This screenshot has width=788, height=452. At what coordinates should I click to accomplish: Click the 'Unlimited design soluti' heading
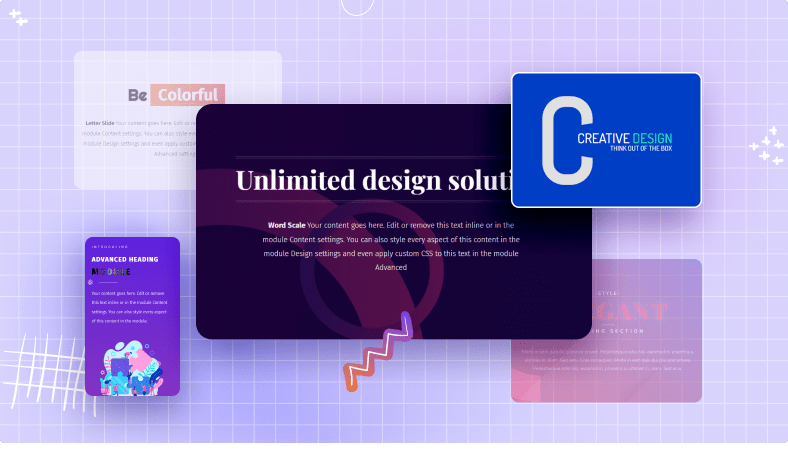pyautogui.click(x=373, y=180)
